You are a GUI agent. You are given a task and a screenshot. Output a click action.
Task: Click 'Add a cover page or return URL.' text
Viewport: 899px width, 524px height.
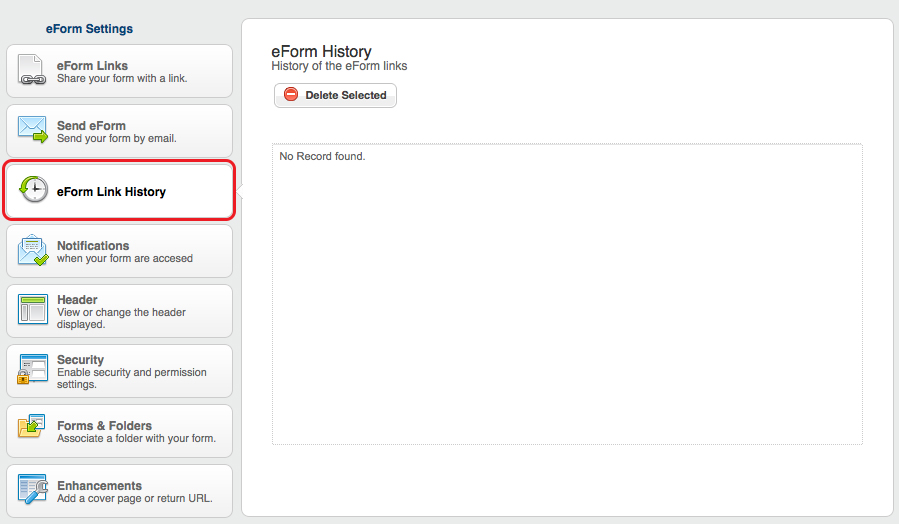point(135,498)
